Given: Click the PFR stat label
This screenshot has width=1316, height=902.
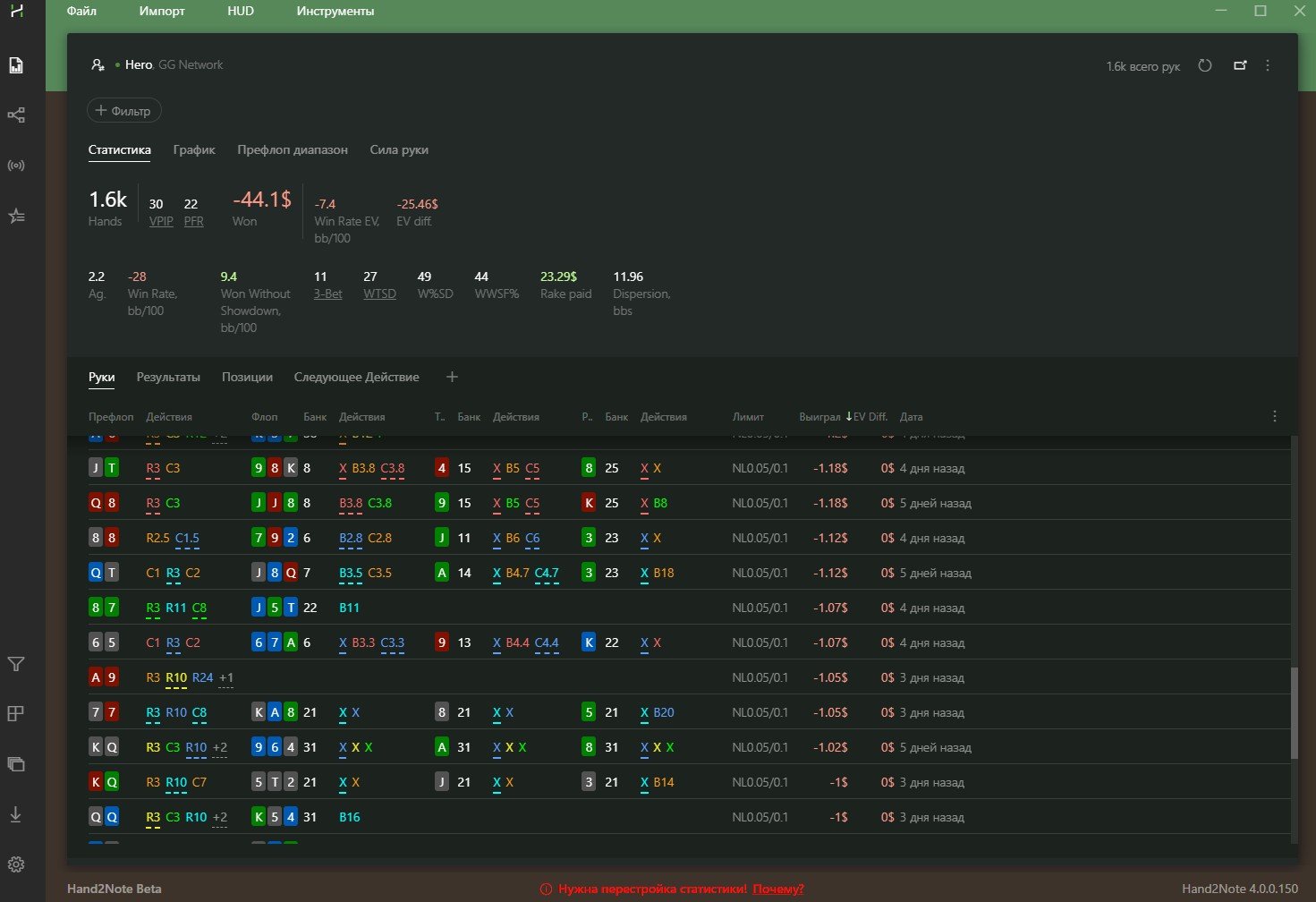Looking at the screenshot, I should pos(193,221).
